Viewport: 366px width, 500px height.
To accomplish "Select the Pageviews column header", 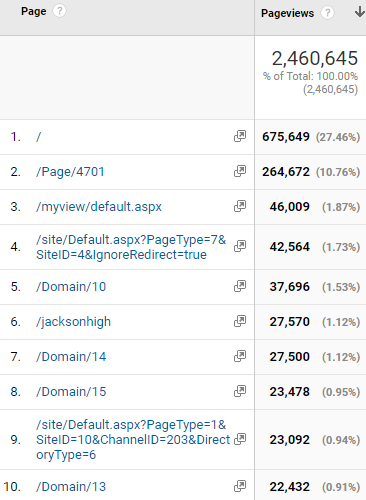I will tap(287, 13).
